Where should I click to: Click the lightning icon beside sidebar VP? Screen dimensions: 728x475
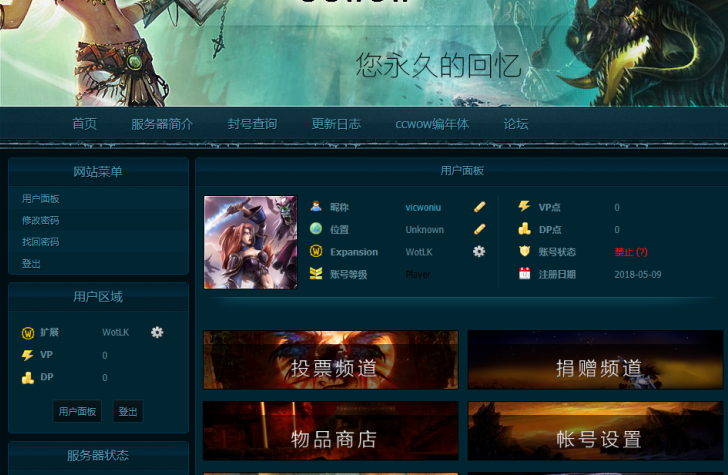tap(28, 355)
